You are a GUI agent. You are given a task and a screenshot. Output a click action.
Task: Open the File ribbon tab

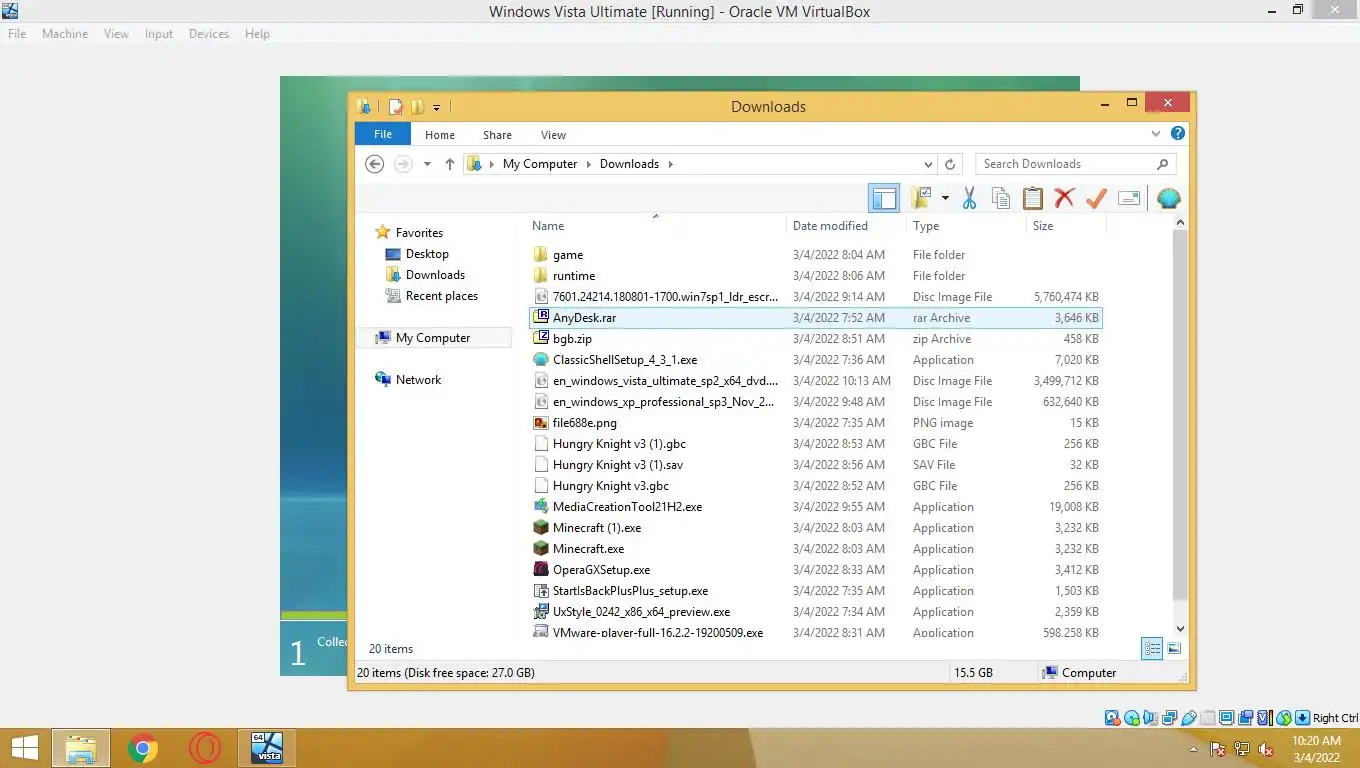tap(383, 135)
